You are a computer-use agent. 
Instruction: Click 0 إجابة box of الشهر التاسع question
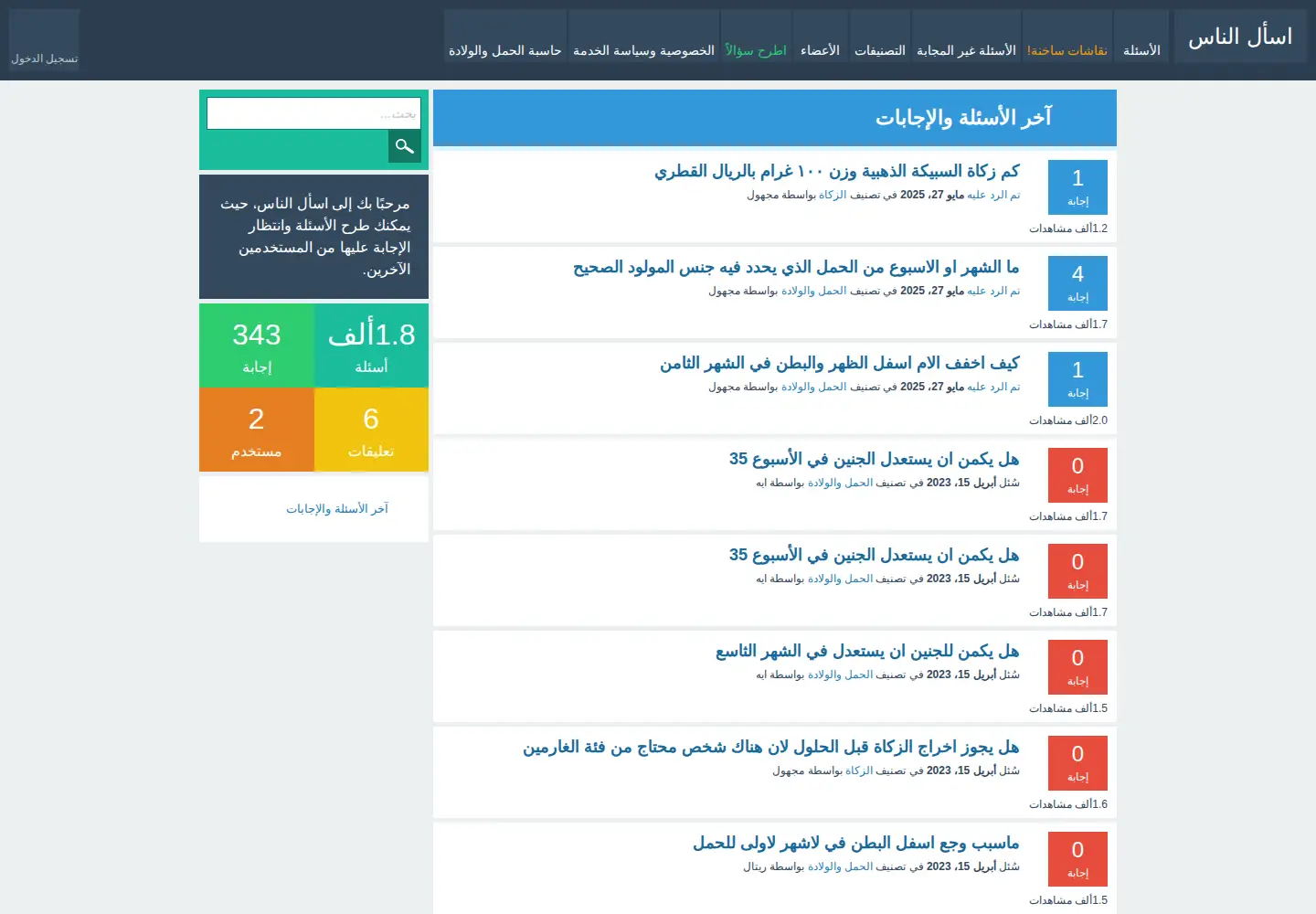(x=1077, y=667)
